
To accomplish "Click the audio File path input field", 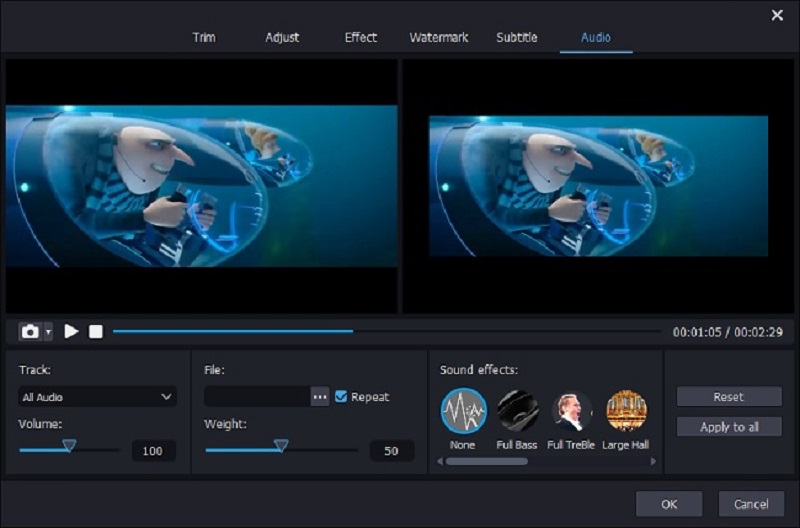I will click(256, 397).
